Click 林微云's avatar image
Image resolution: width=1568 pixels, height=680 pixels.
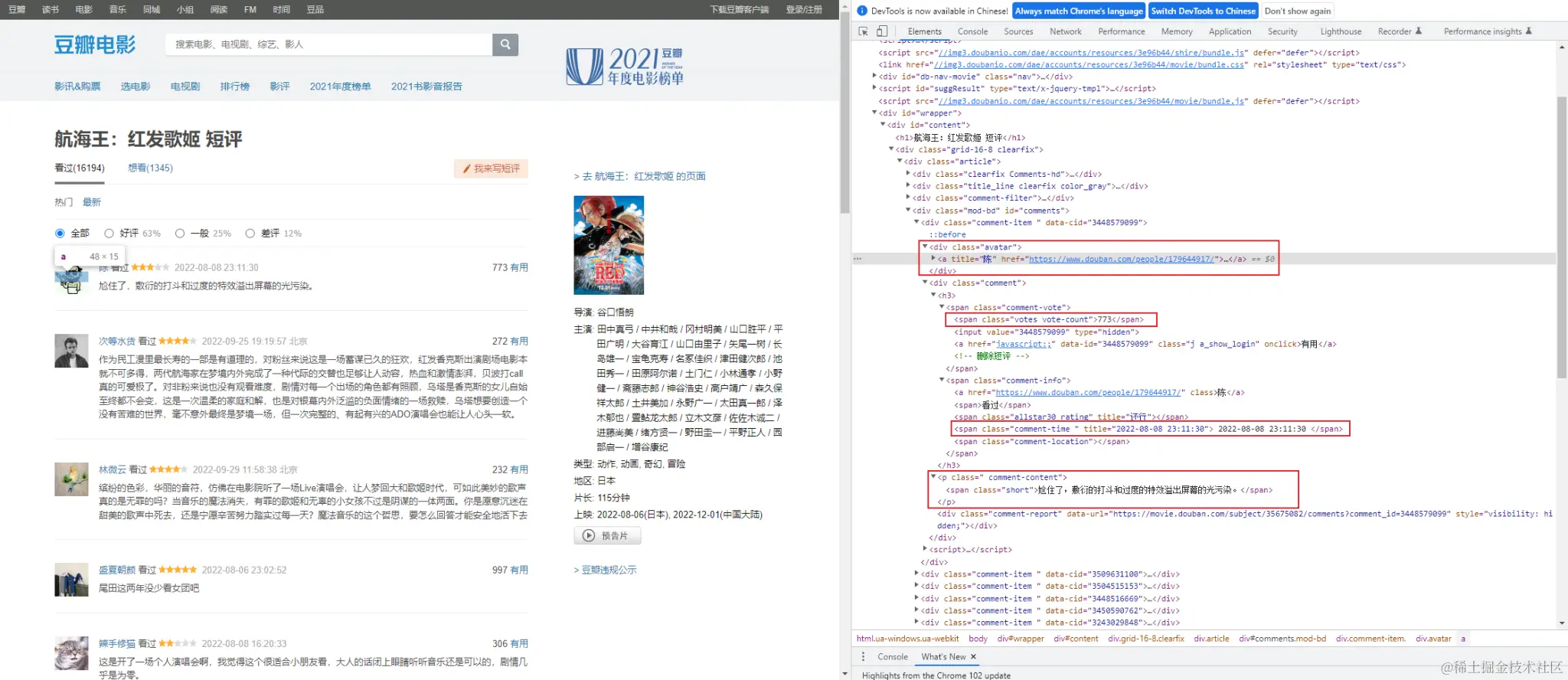tap(71, 479)
